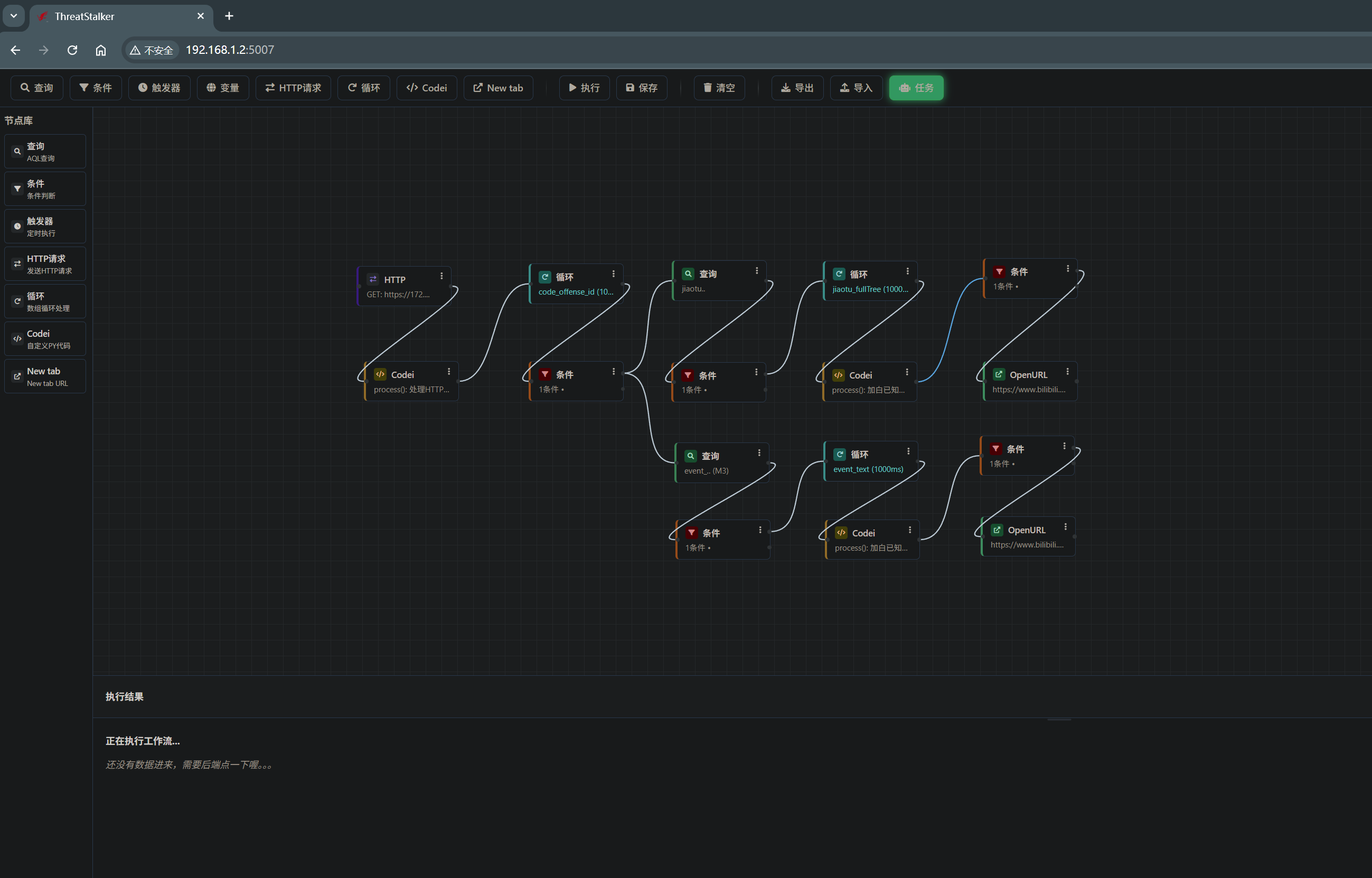1372x878 pixels.
Task: Select Codei 自定义PY代码 in node library
Action: click(x=45, y=338)
